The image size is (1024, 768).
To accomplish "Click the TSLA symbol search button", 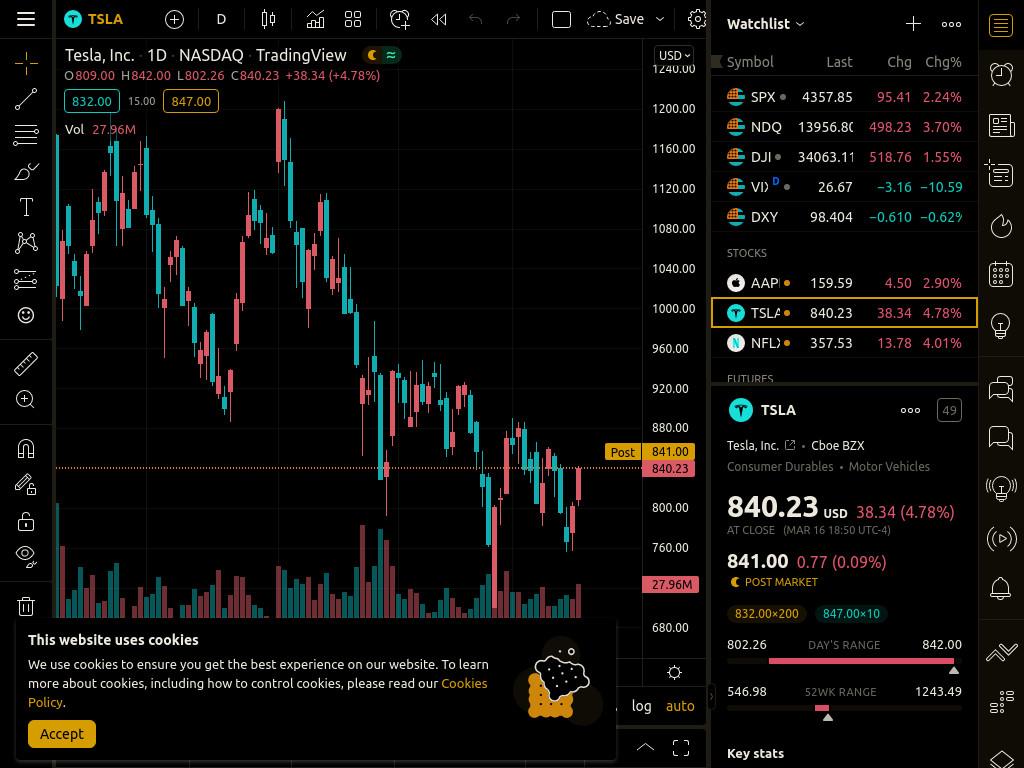I will [x=94, y=19].
